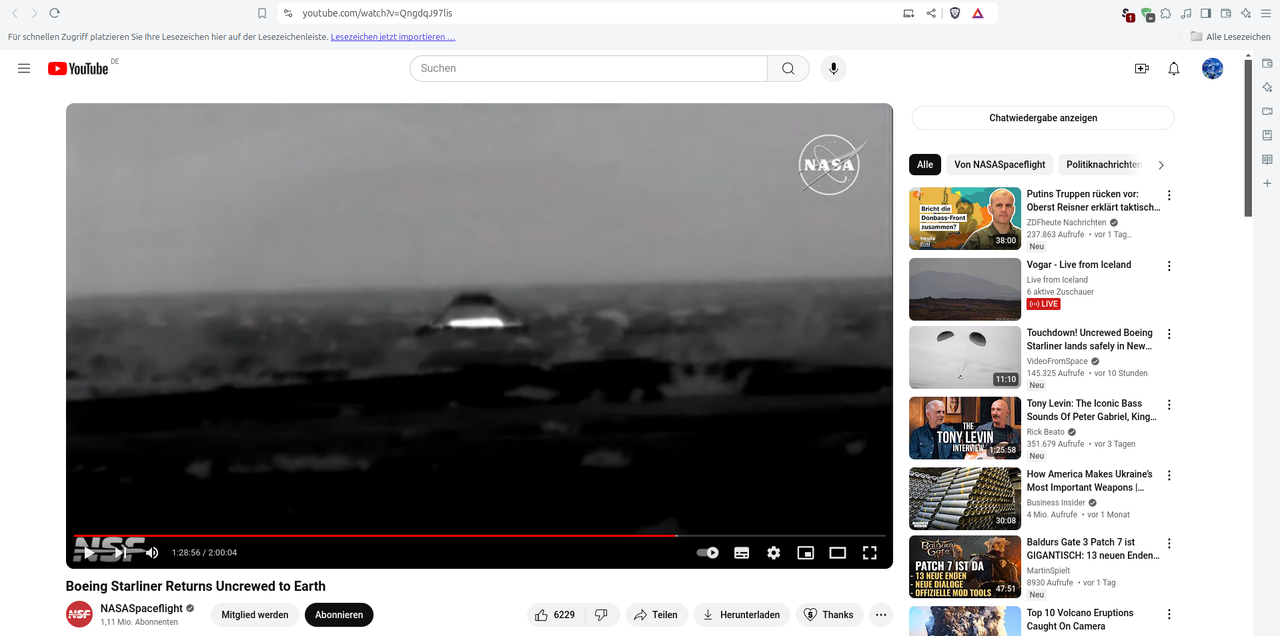
Task: Mute the video volume
Action: click(152, 552)
